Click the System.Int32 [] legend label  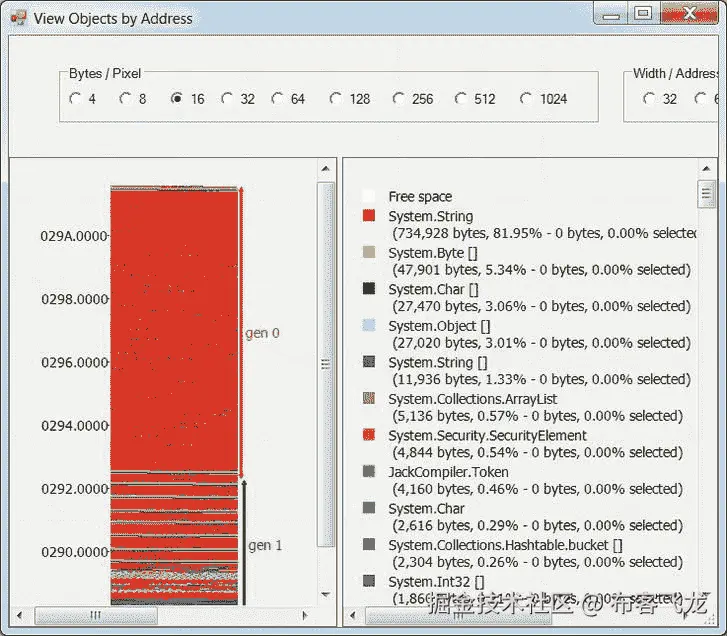436,582
